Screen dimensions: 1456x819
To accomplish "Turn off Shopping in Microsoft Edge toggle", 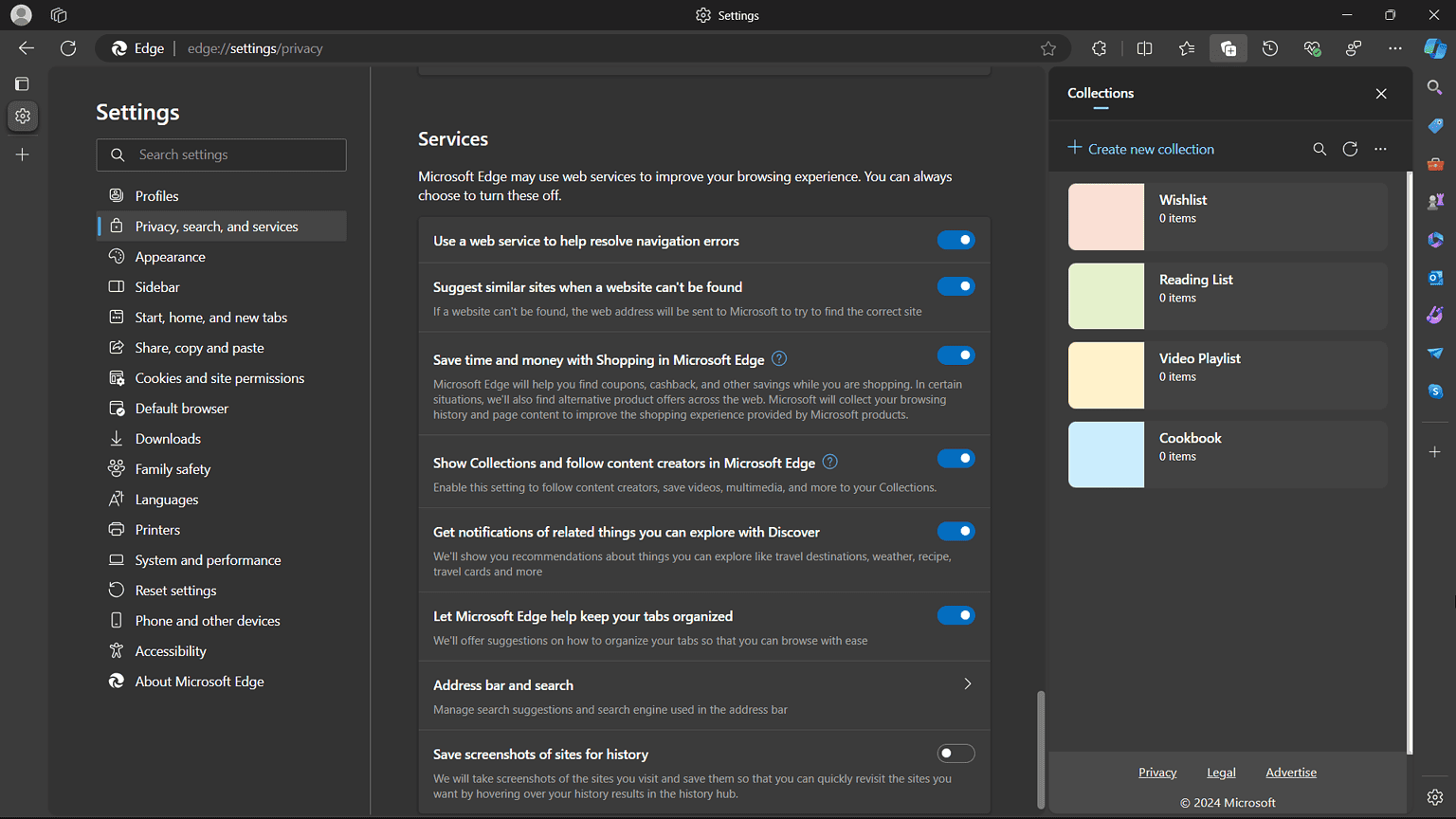I will [955, 355].
